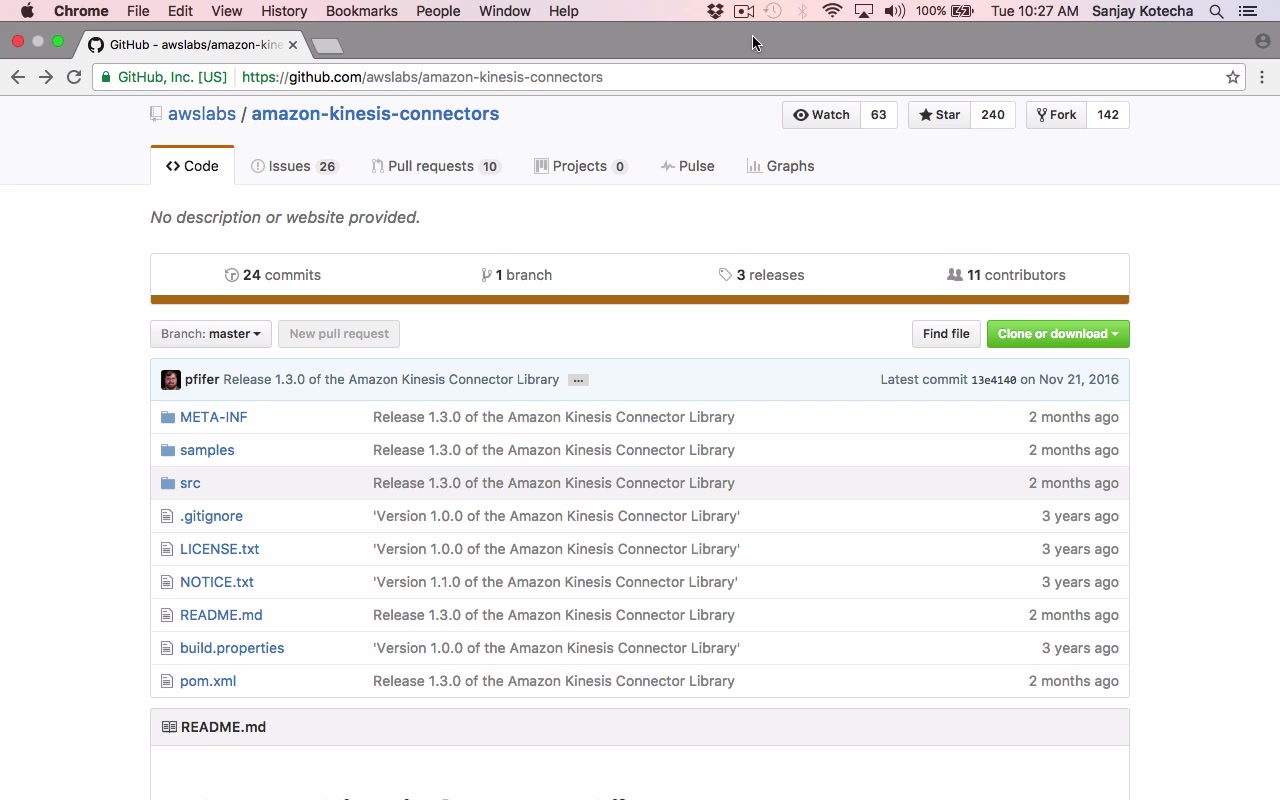Open latest commit hash 13e4140
1280x800 pixels.
coord(994,380)
